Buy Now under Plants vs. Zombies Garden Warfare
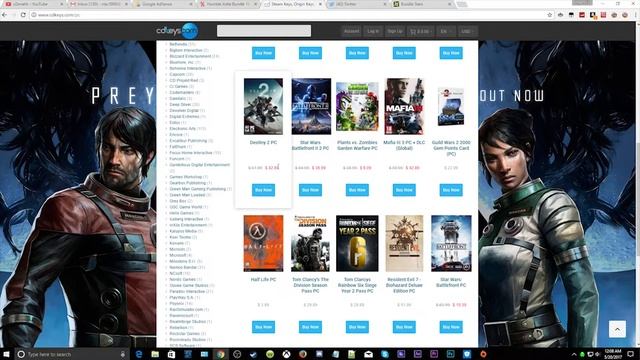This screenshot has height=360, width=640. pyautogui.click(x=357, y=190)
